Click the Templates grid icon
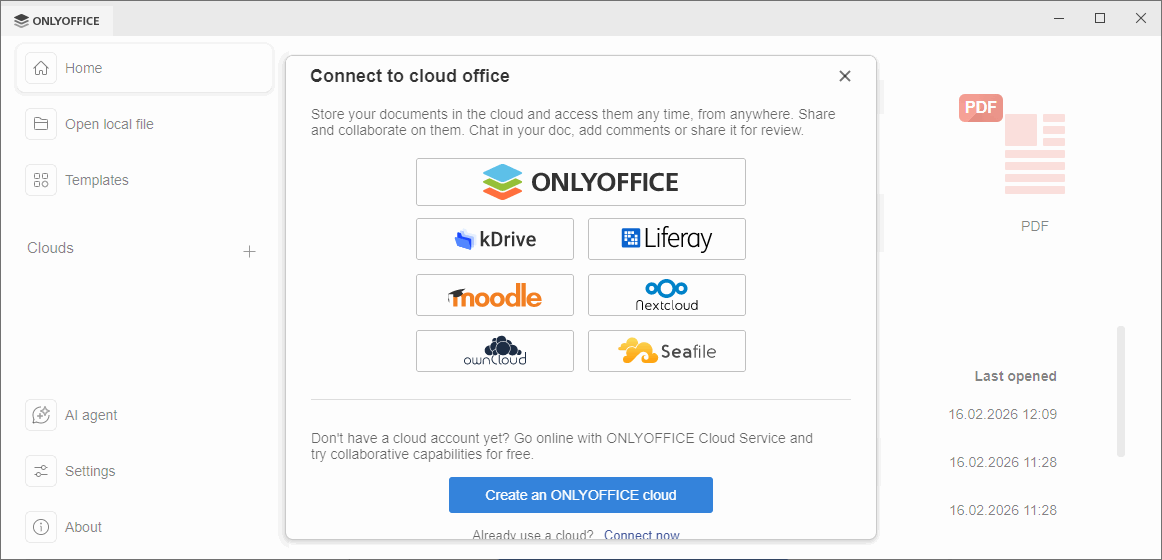This screenshot has height=560, width=1162. click(x=41, y=180)
